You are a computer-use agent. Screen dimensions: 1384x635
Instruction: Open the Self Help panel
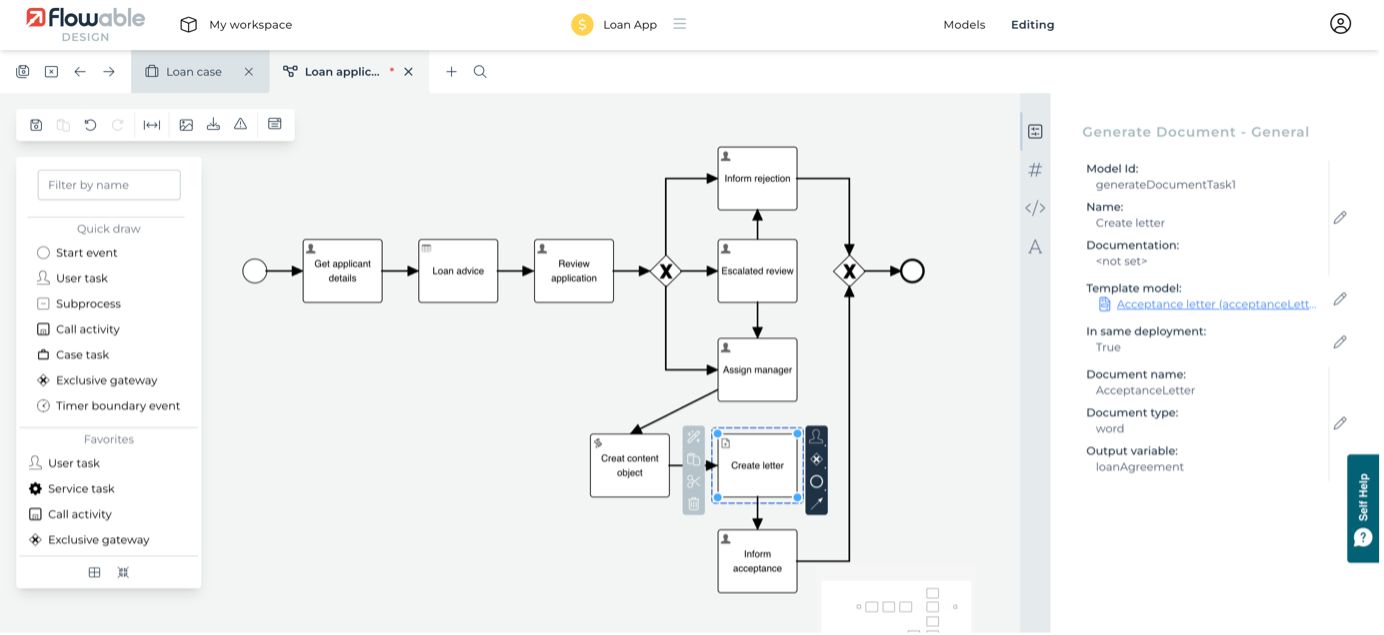pos(1363,508)
